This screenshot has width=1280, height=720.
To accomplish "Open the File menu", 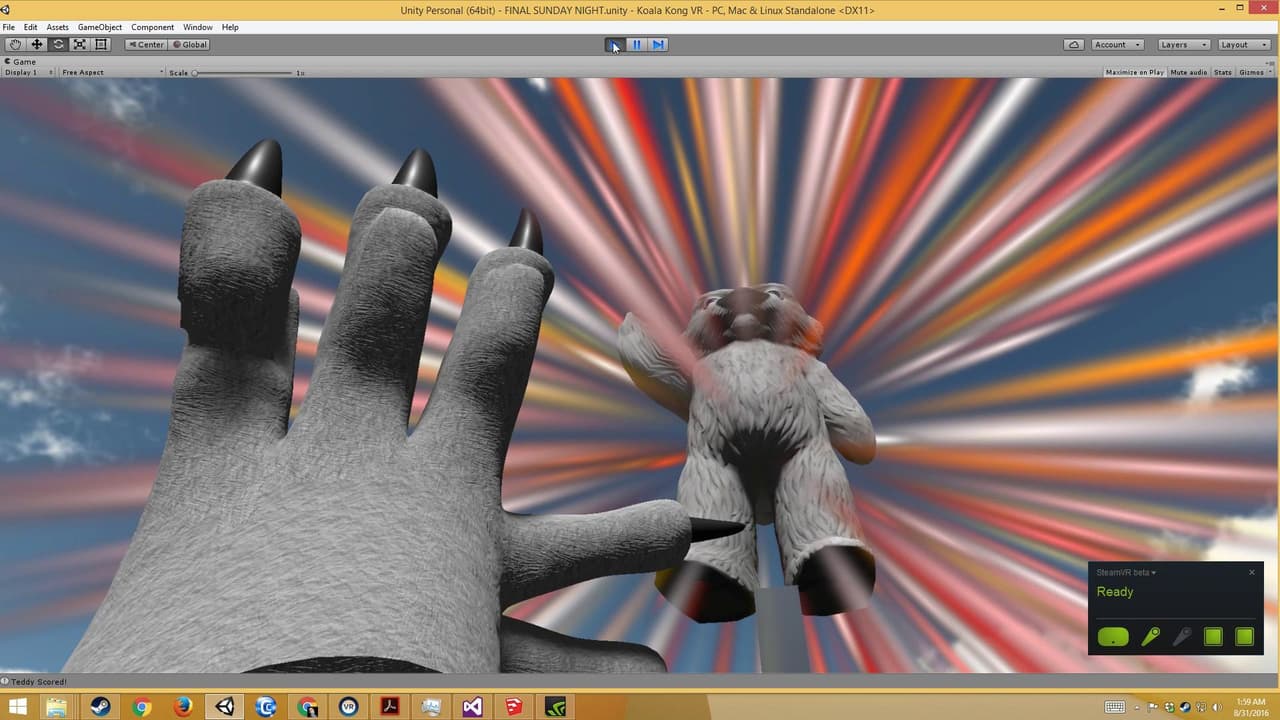I will (x=9, y=28).
